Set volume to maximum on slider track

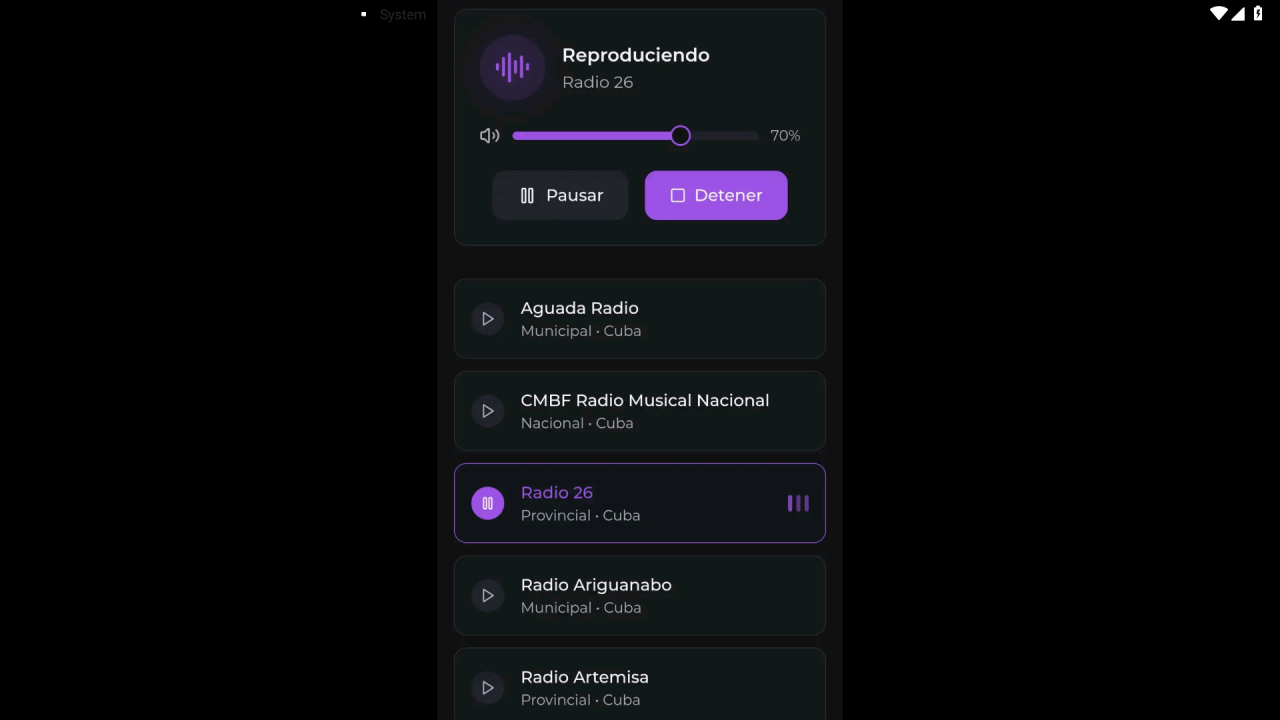756,136
